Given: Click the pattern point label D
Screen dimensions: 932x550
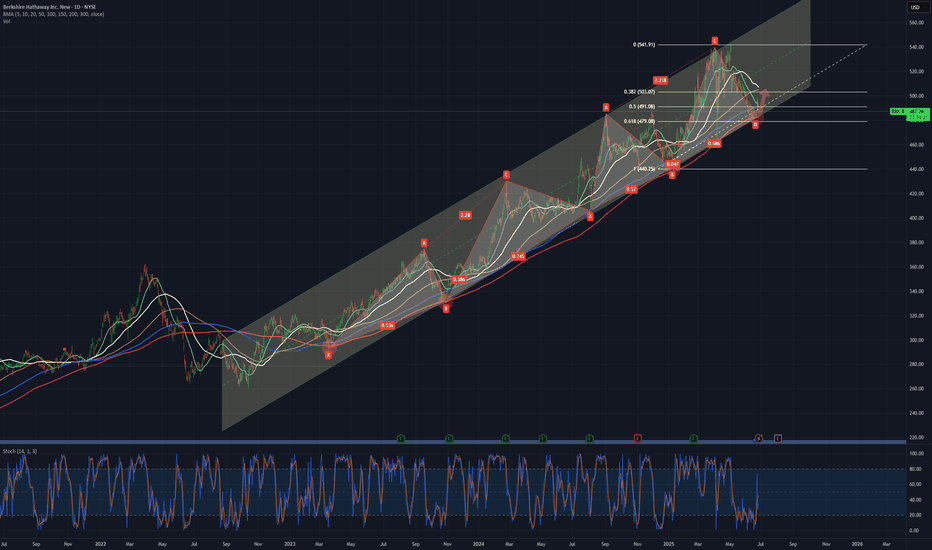Looking at the screenshot, I should 755,125.
